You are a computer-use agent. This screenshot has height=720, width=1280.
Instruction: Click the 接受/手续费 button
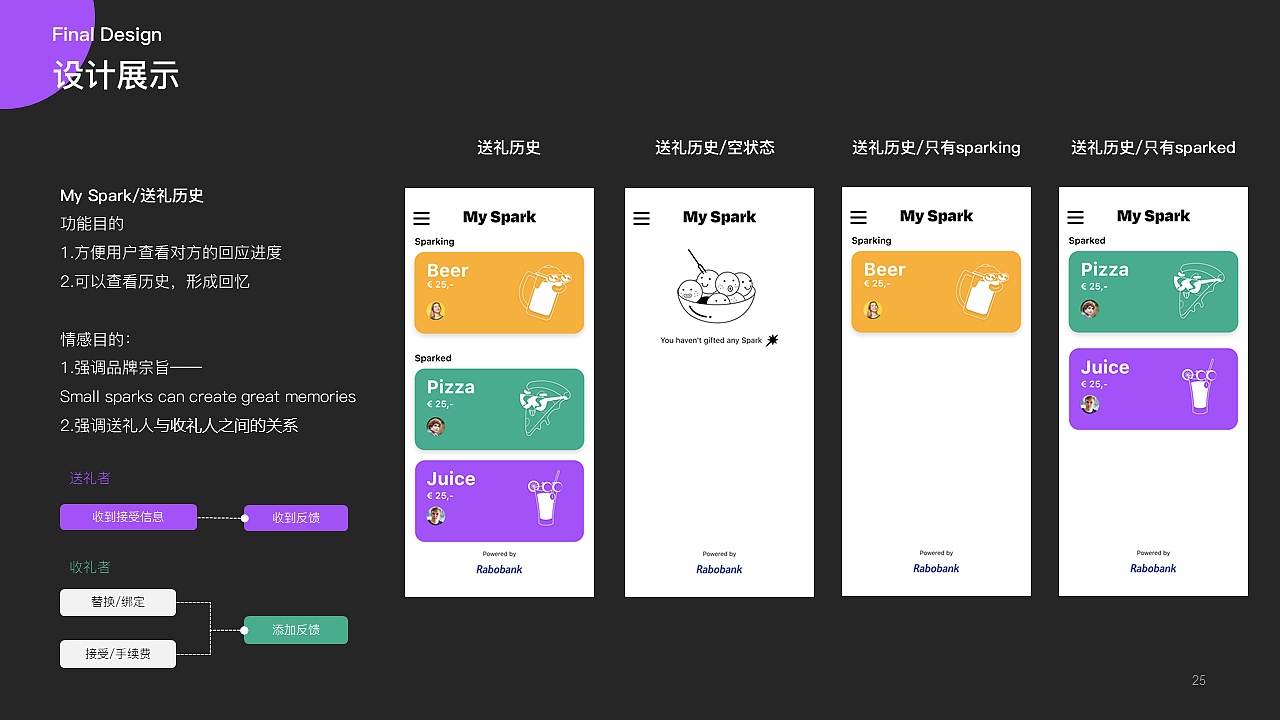(117, 653)
